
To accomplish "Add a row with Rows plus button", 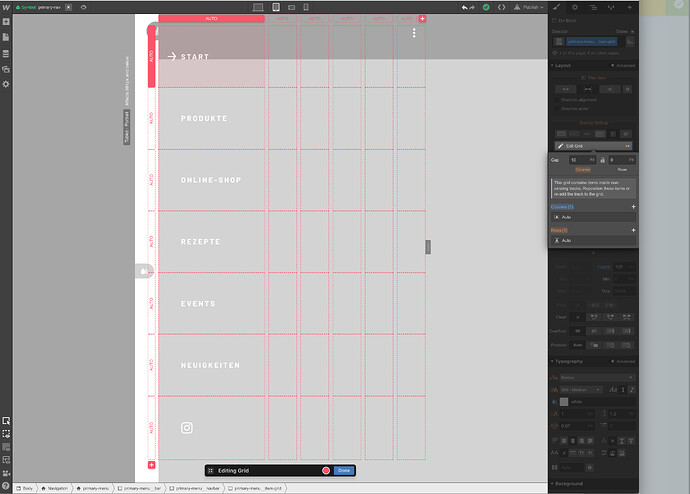I will pyautogui.click(x=633, y=230).
